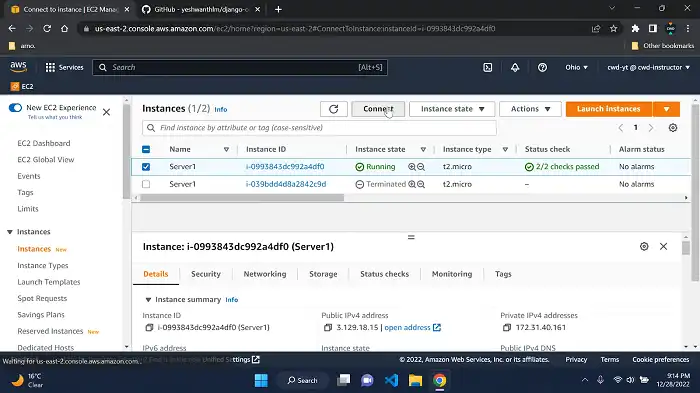Click the instance filter search field

pos(319,128)
